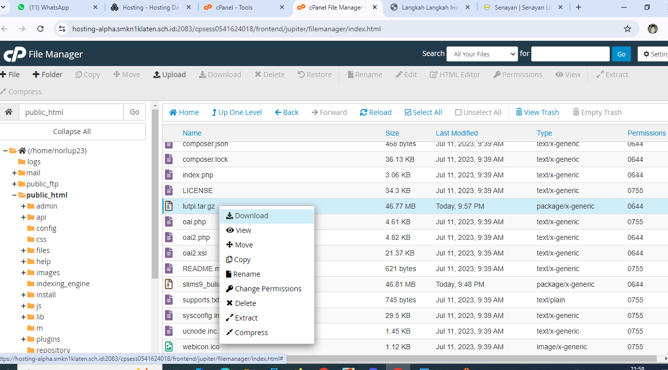Click the Extract toolbar button

coord(612,75)
